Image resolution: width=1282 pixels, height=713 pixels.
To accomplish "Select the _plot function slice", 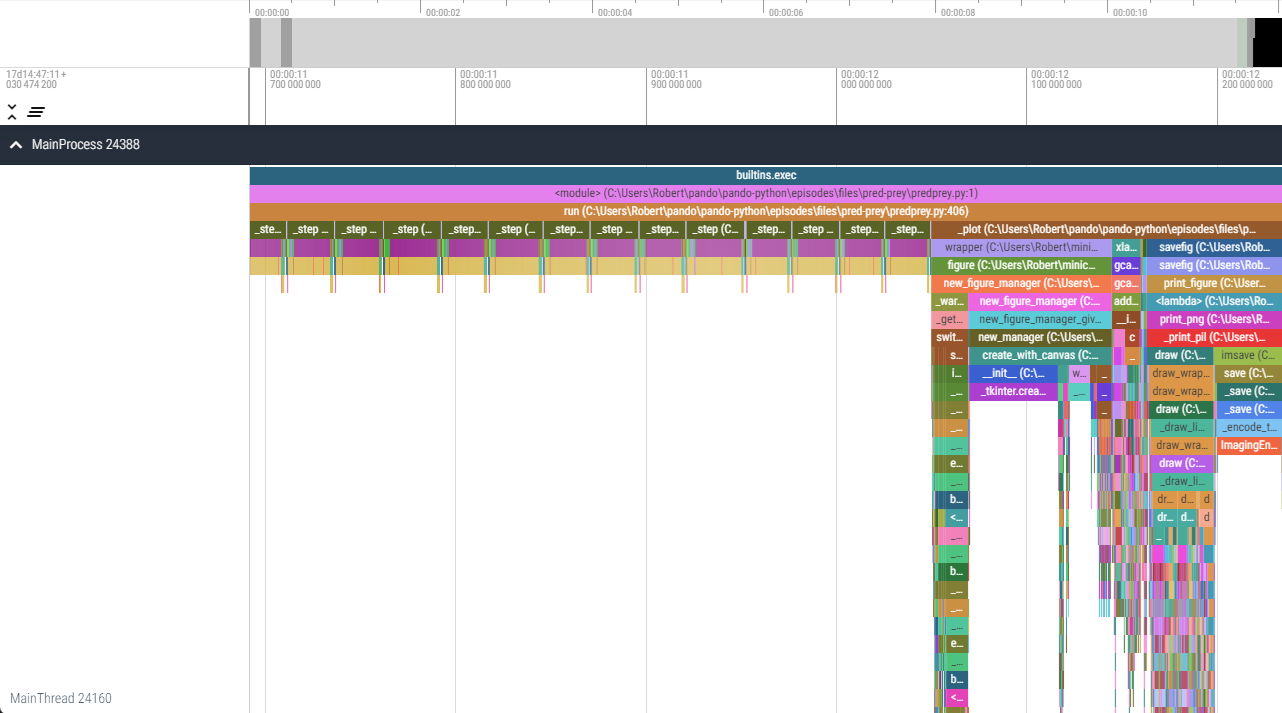I will pyautogui.click(x=1105, y=229).
